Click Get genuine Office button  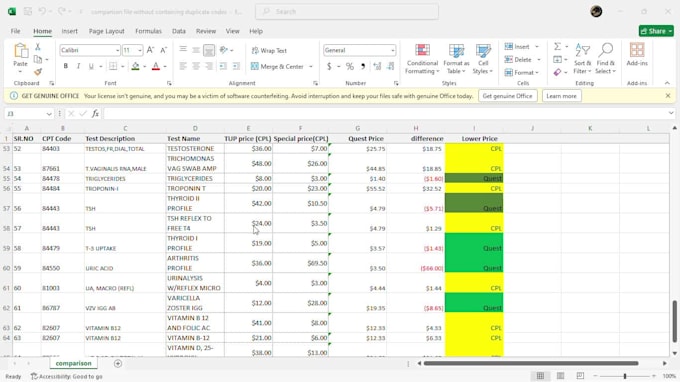[x=507, y=96]
